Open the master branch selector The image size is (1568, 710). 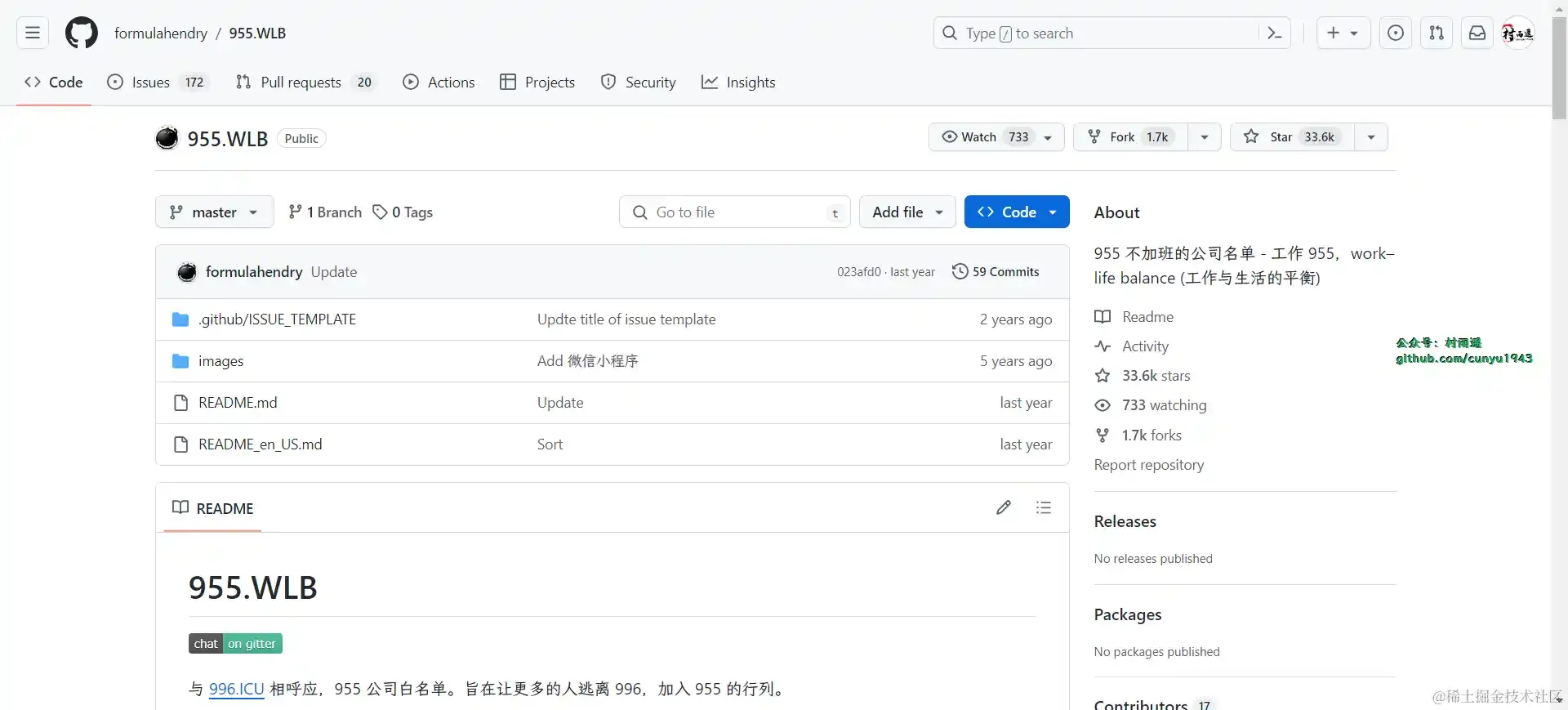click(x=214, y=212)
